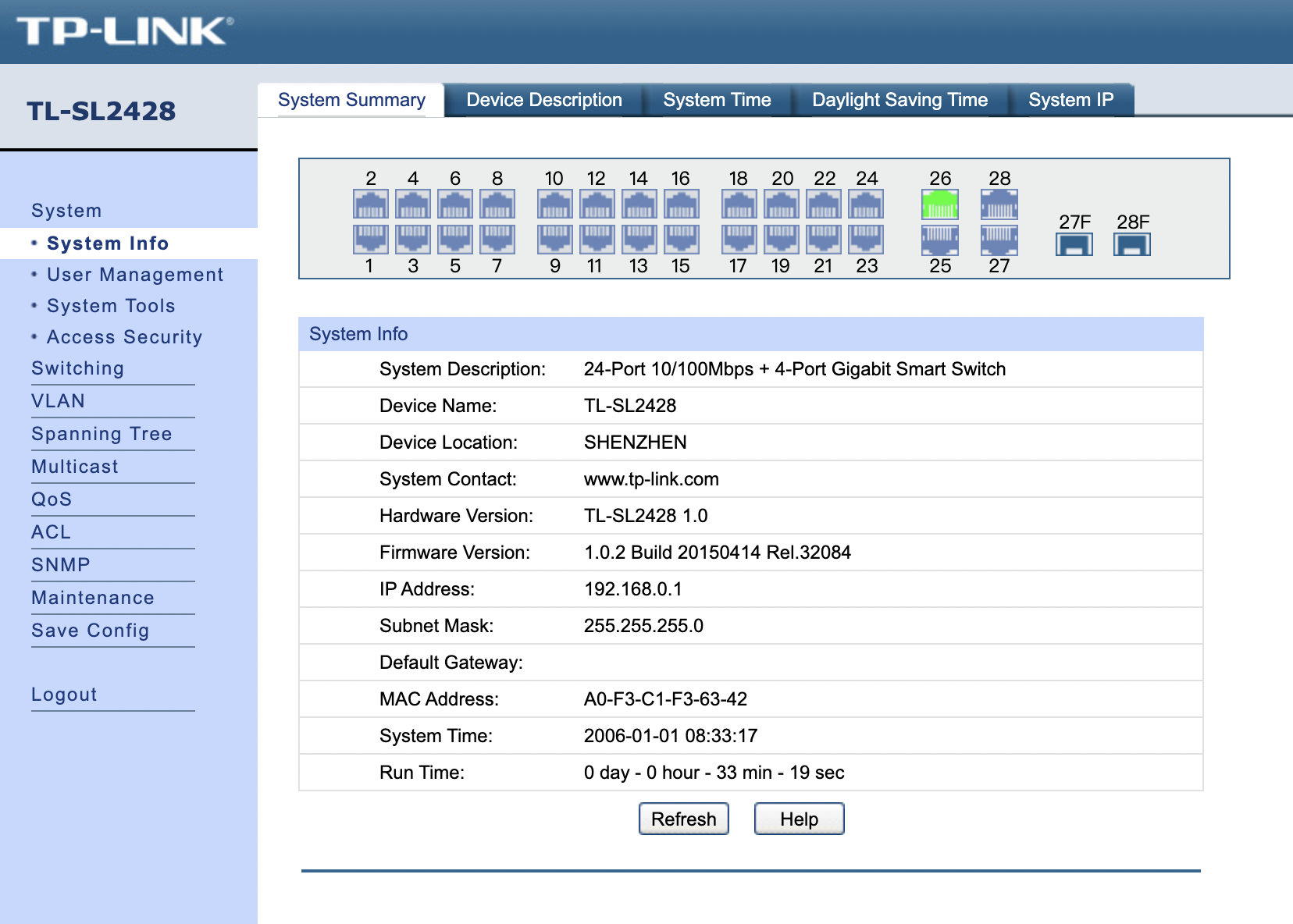Viewport: 1293px width, 924px height.
Task: Click the port 8 icon
Action: 497,204
